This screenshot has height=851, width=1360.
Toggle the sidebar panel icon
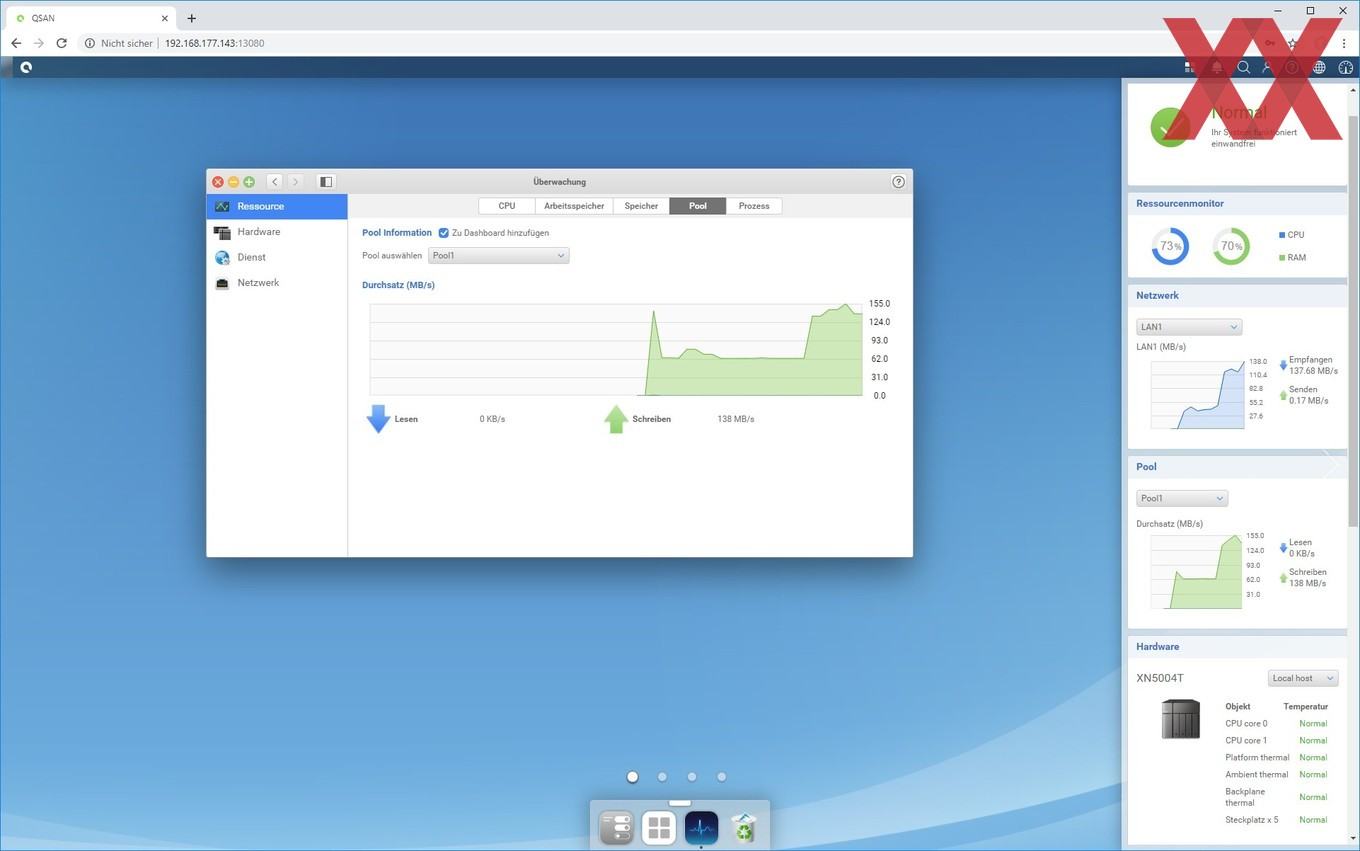326,181
